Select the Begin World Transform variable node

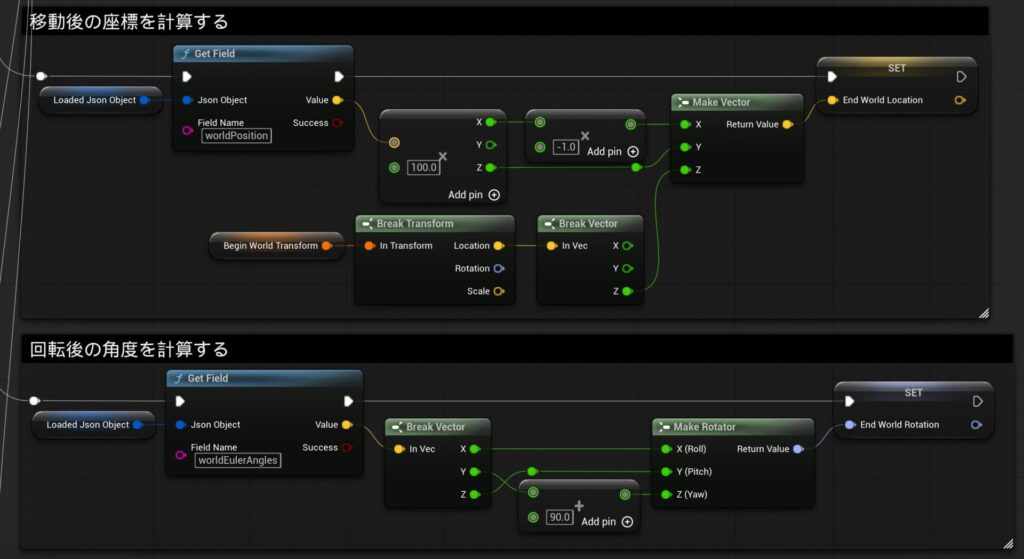(270, 245)
